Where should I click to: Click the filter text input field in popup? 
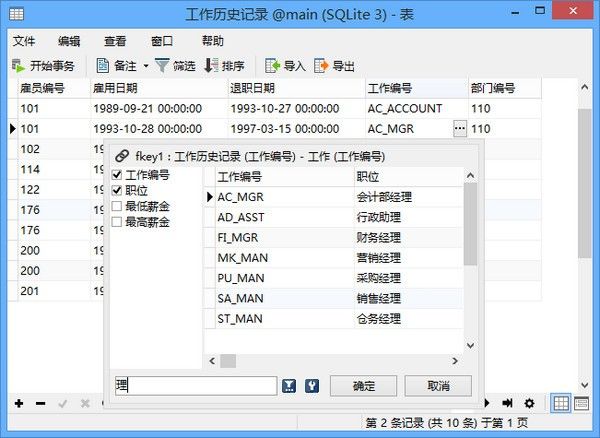click(x=194, y=385)
